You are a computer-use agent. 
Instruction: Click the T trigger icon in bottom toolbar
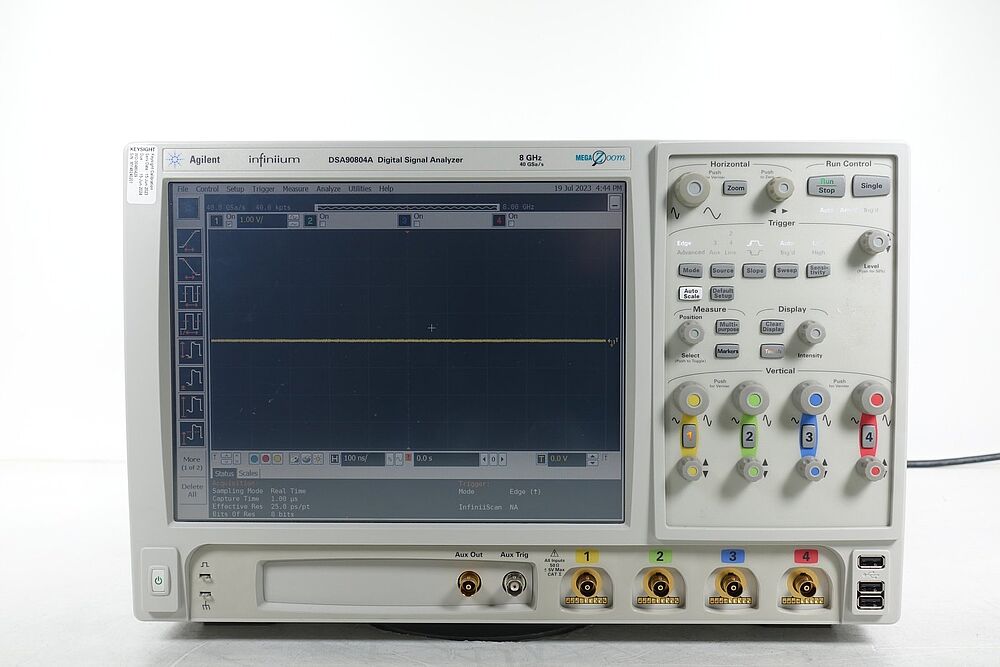(541, 459)
